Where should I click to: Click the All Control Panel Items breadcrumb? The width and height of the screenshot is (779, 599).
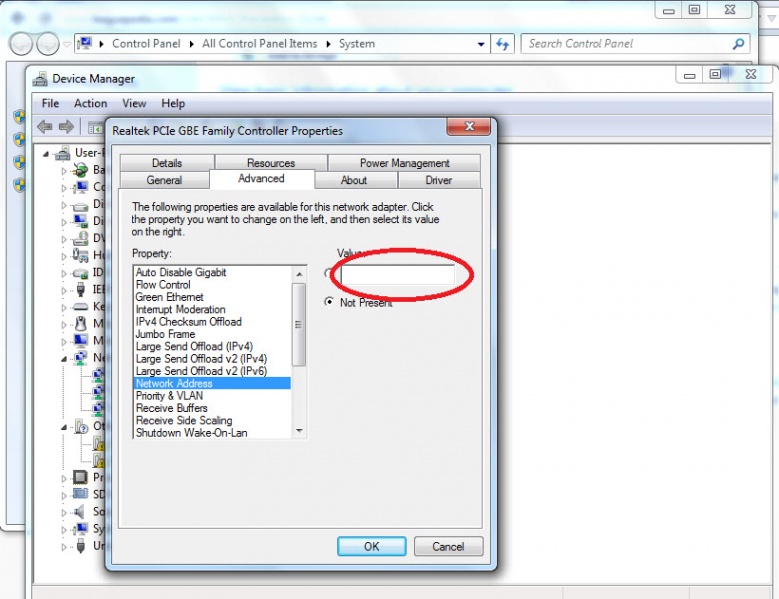[259, 44]
